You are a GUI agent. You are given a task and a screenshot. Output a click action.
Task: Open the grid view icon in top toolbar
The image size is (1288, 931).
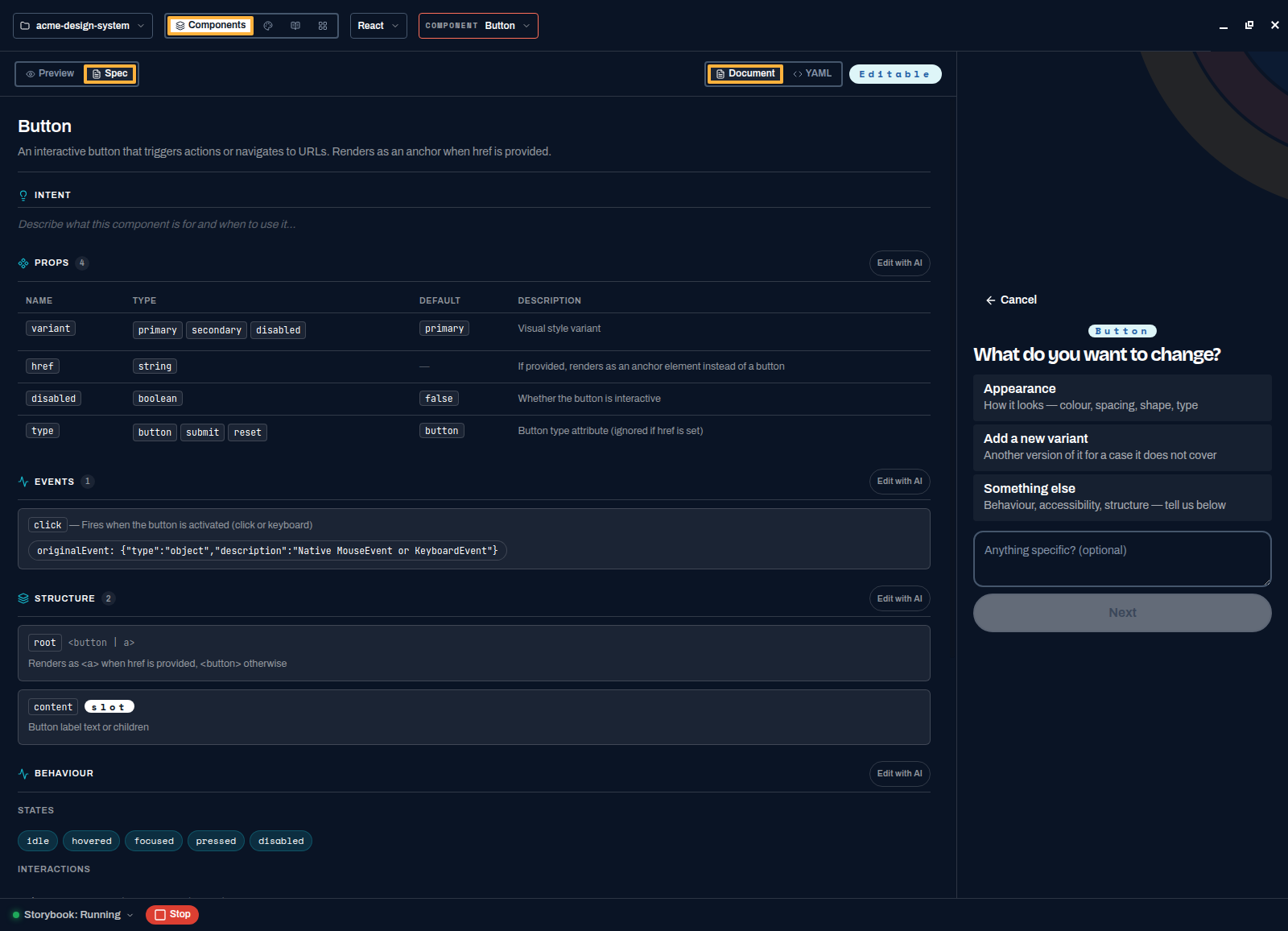[323, 26]
